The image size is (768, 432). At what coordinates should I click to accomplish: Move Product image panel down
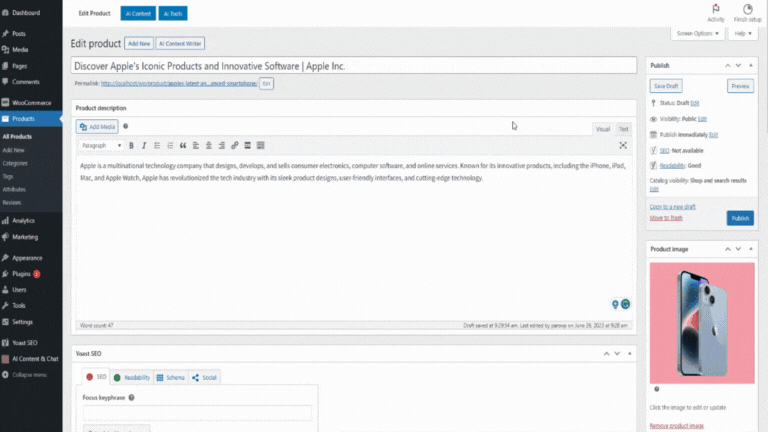coord(738,249)
